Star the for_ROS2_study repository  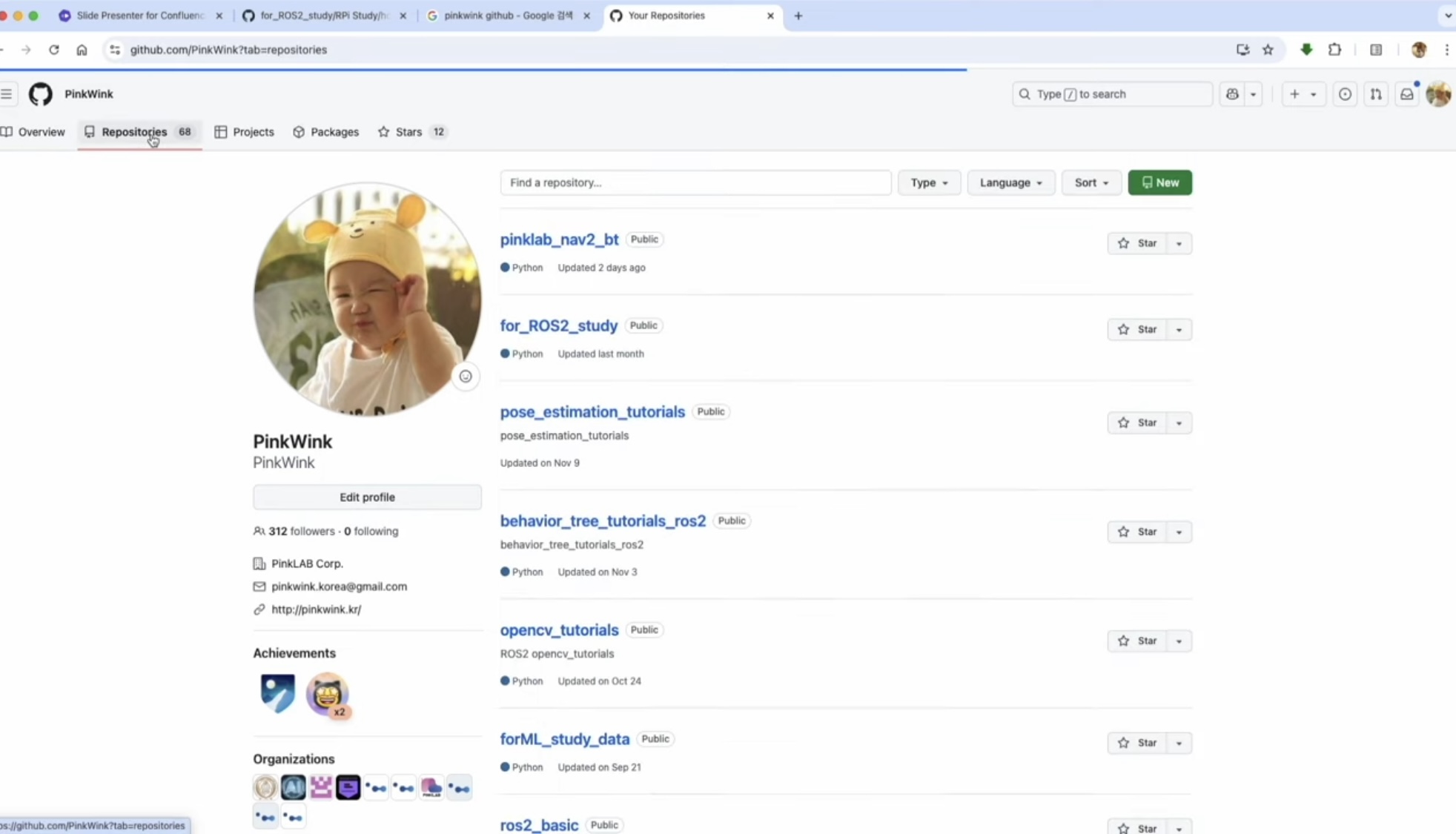point(1137,329)
